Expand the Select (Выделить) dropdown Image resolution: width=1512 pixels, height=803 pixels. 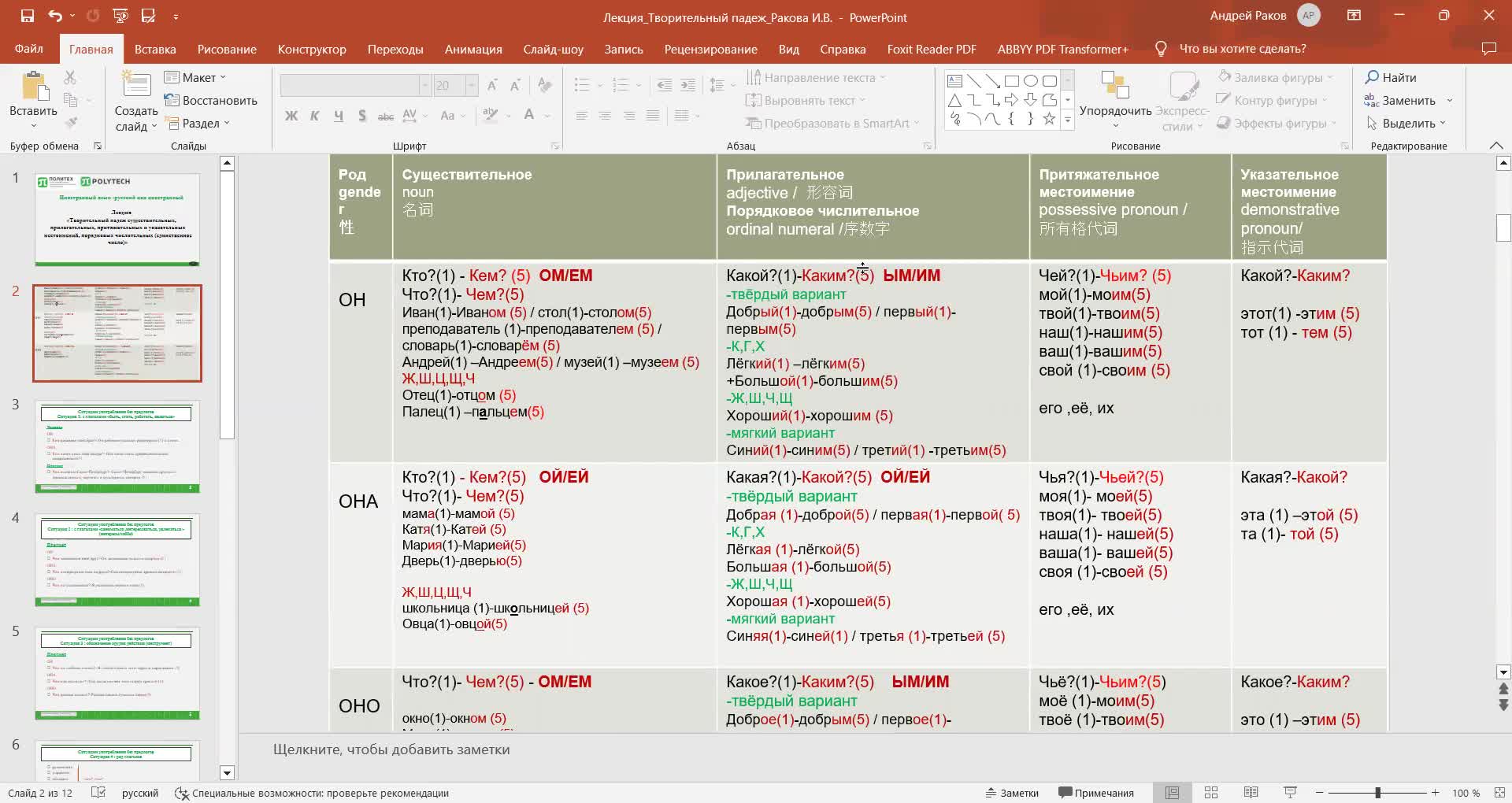coord(1406,124)
